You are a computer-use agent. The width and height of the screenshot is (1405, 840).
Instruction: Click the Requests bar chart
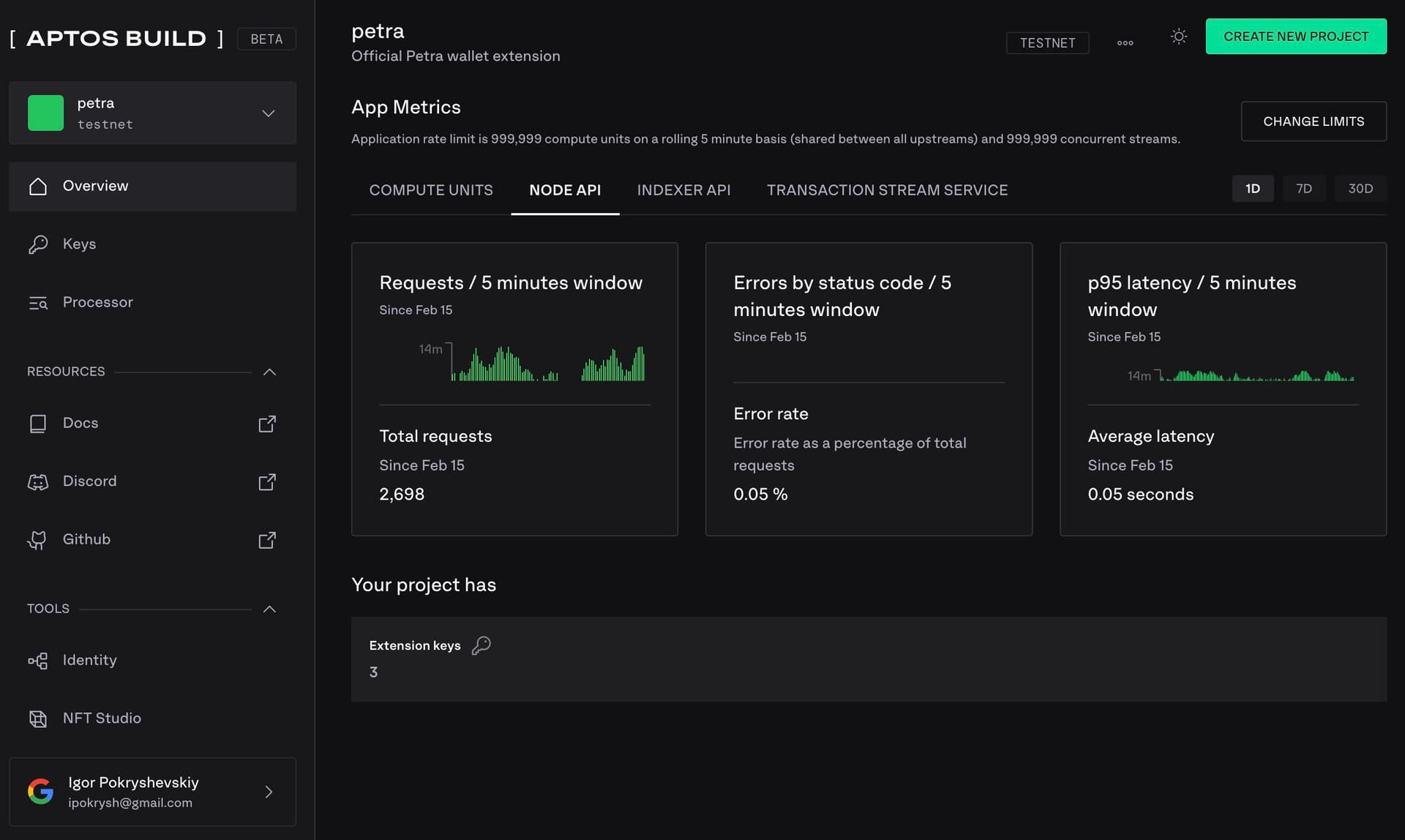(x=547, y=364)
